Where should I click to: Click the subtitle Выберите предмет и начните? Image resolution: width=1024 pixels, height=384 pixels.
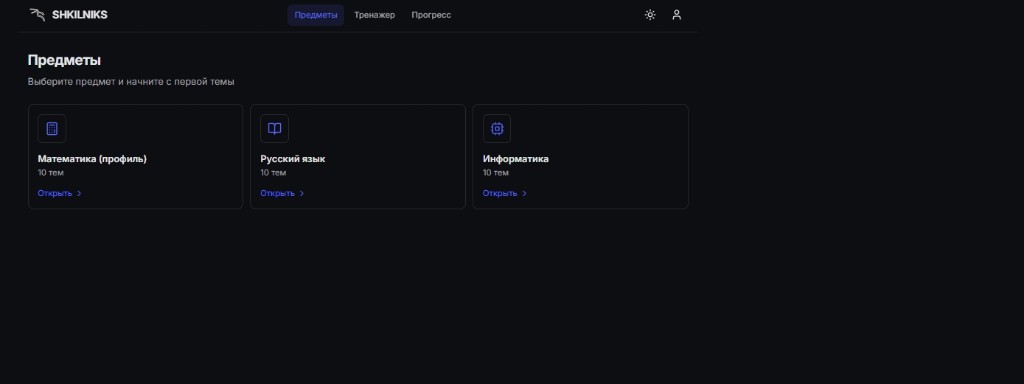[x=131, y=82]
